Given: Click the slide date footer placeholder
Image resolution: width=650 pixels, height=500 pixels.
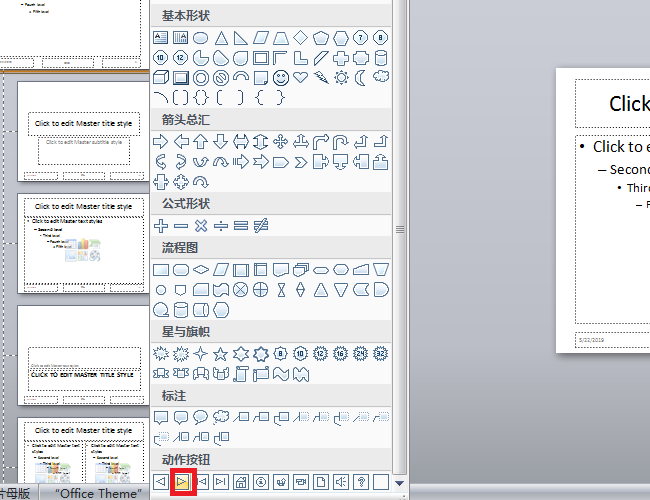Looking at the screenshot, I should pos(613,340).
